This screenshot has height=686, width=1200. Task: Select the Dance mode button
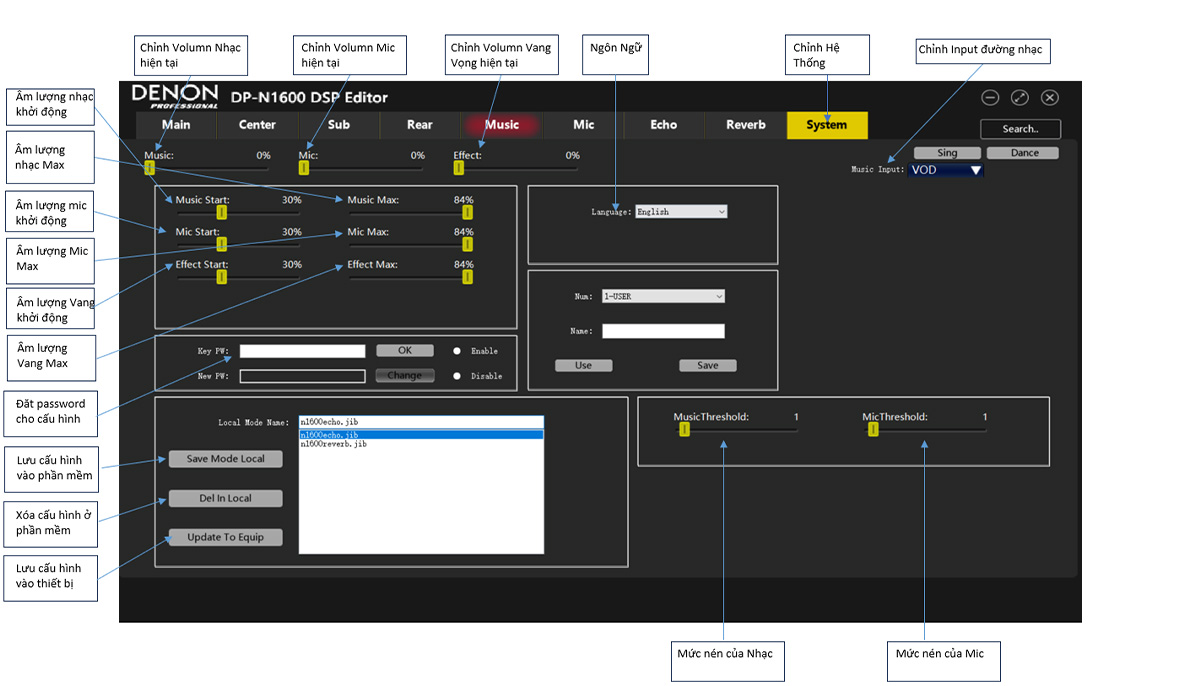pyautogui.click(x=1025, y=153)
